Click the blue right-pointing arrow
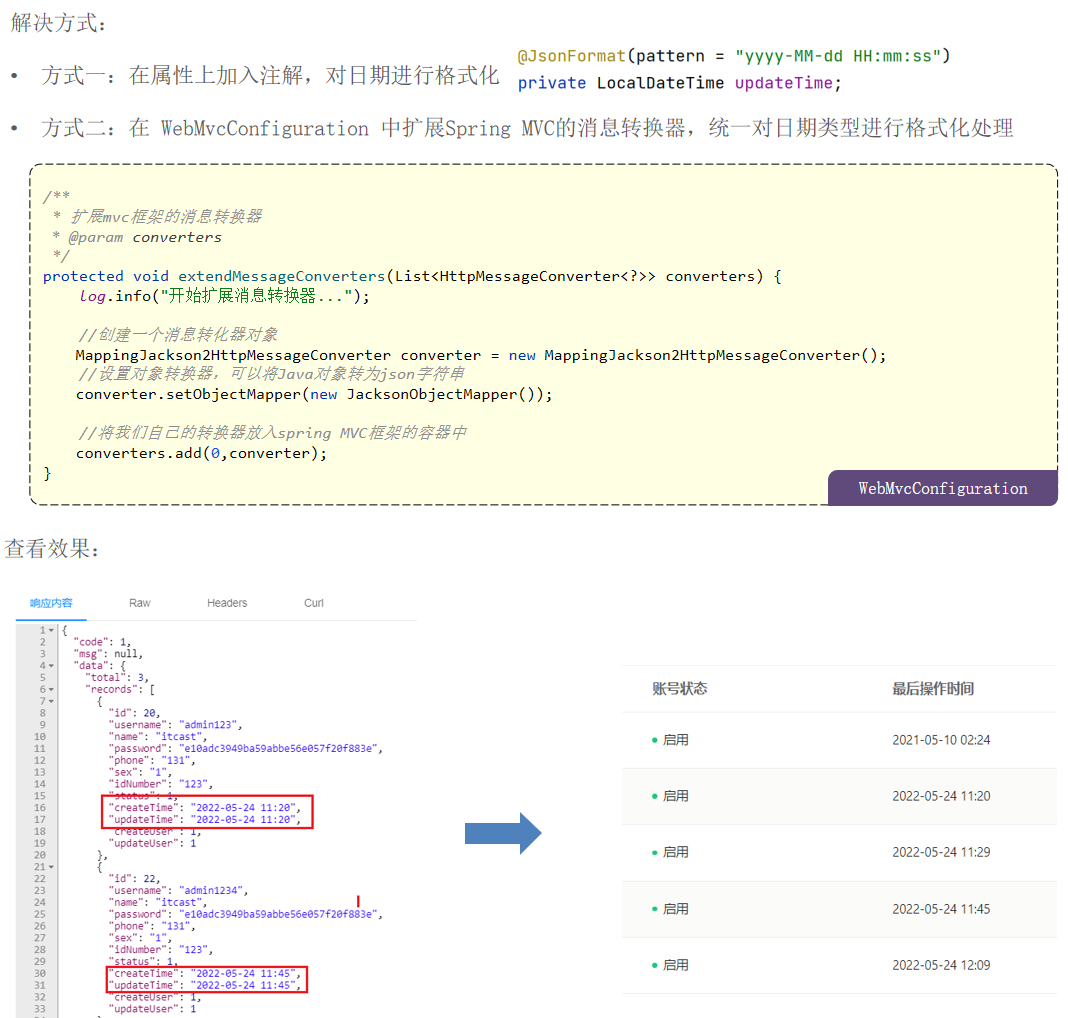This screenshot has width=1068, height=1018. tap(503, 833)
